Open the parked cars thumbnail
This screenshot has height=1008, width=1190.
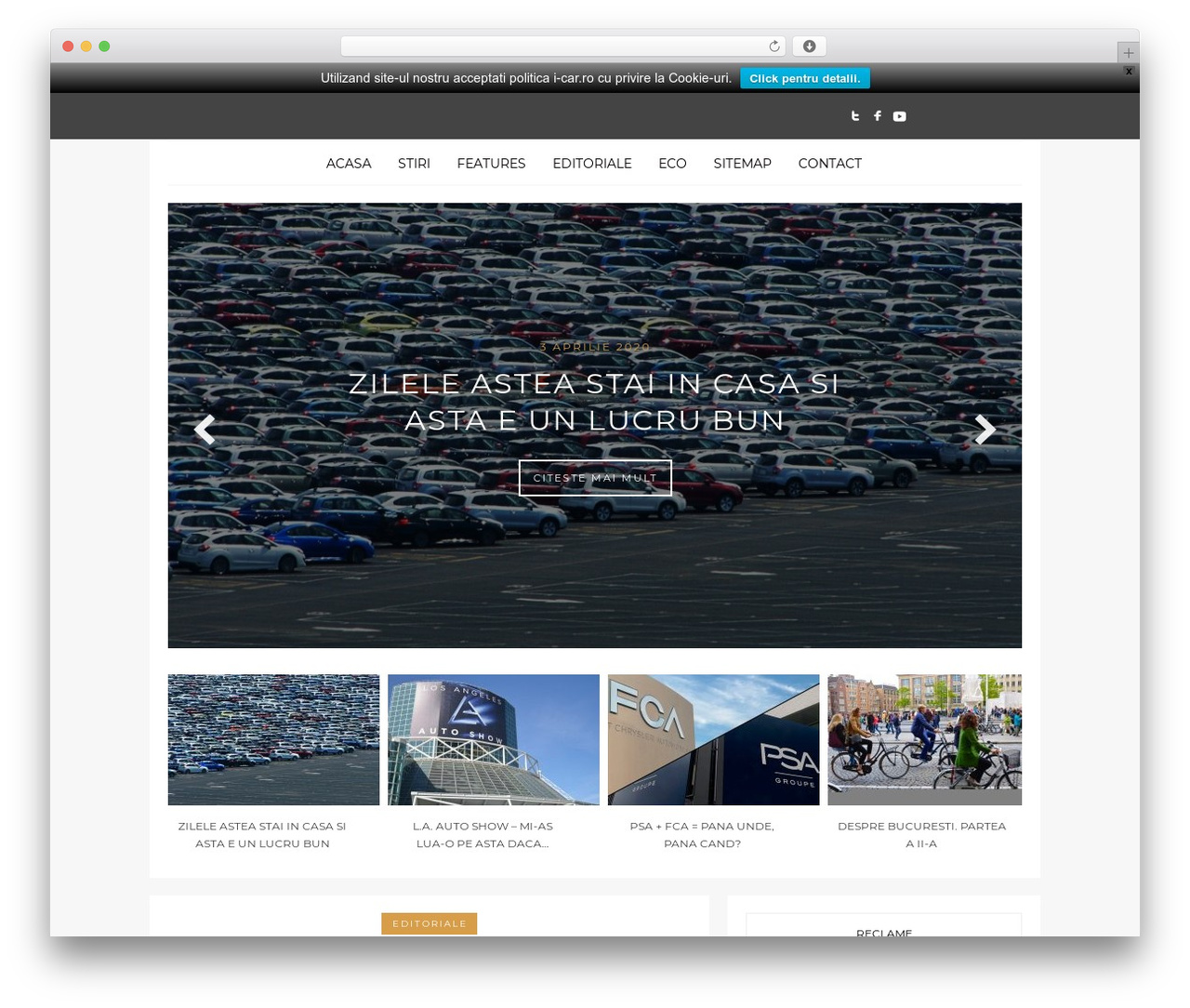click(273, 739)
